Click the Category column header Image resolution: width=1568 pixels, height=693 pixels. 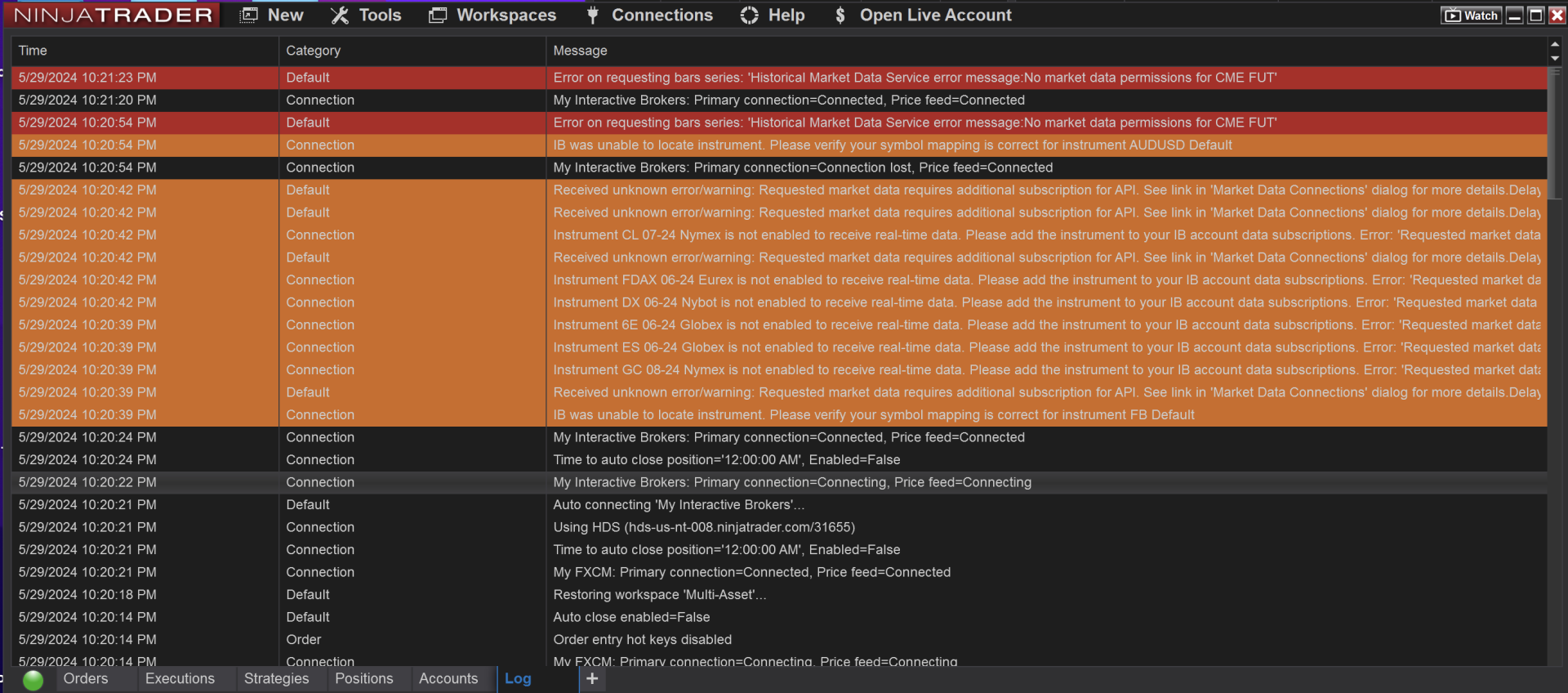[x=412, y=51]
